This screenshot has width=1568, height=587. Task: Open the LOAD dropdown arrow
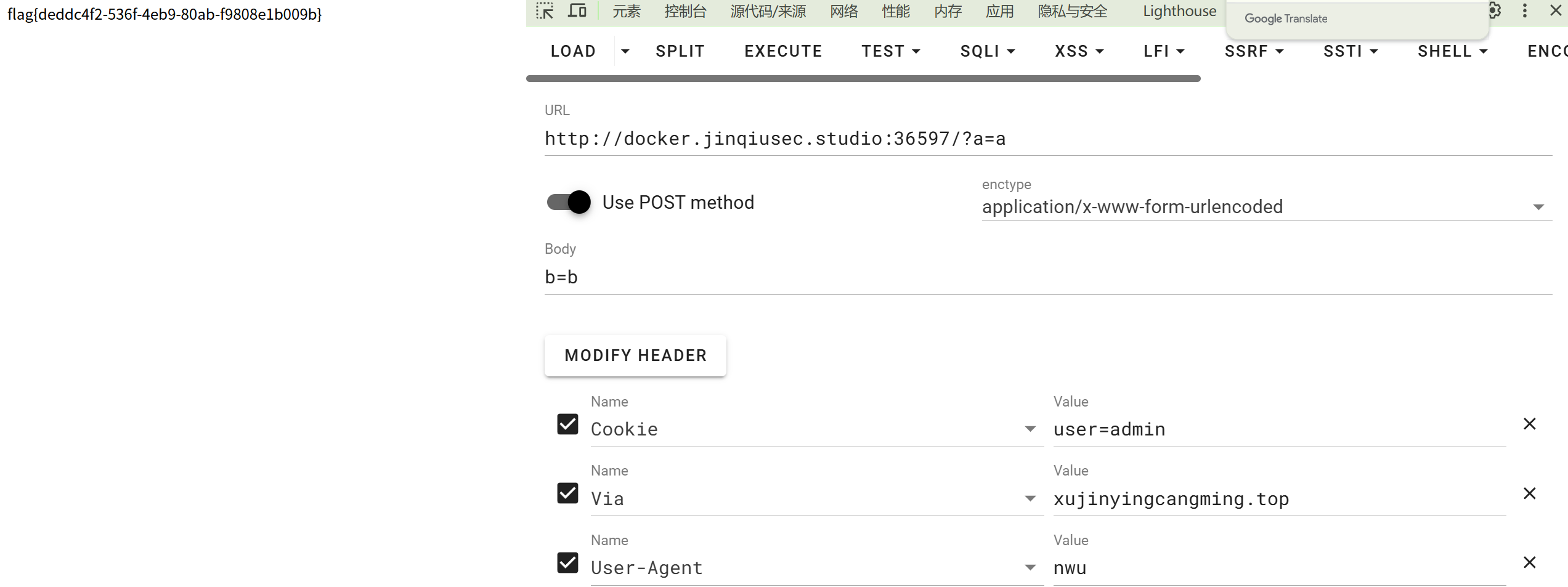point(625,51)
